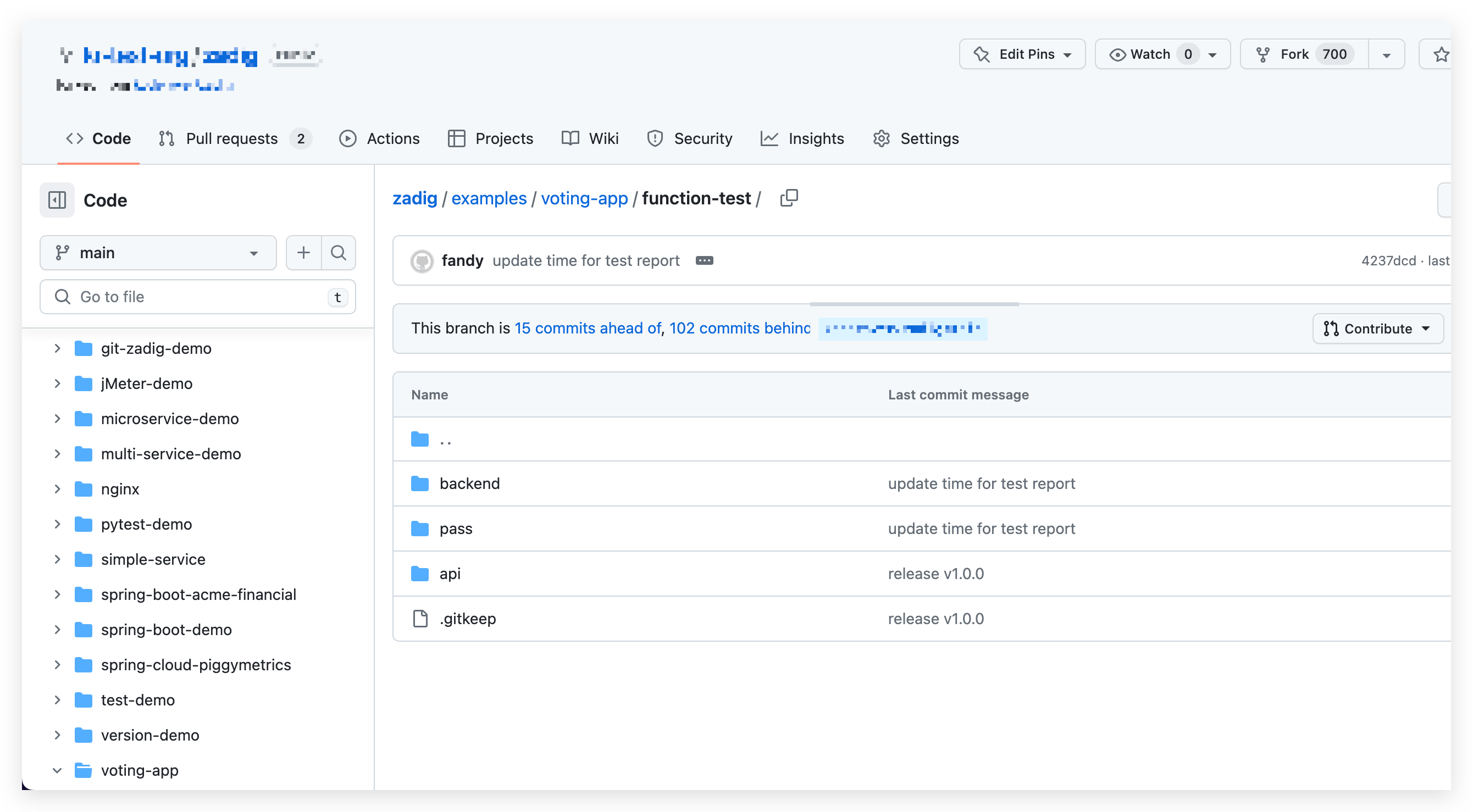Expand the nginx folder in tree
The width and height of the screenshot is (1473, 812).
pyautogui.click(x=57, y=489)
